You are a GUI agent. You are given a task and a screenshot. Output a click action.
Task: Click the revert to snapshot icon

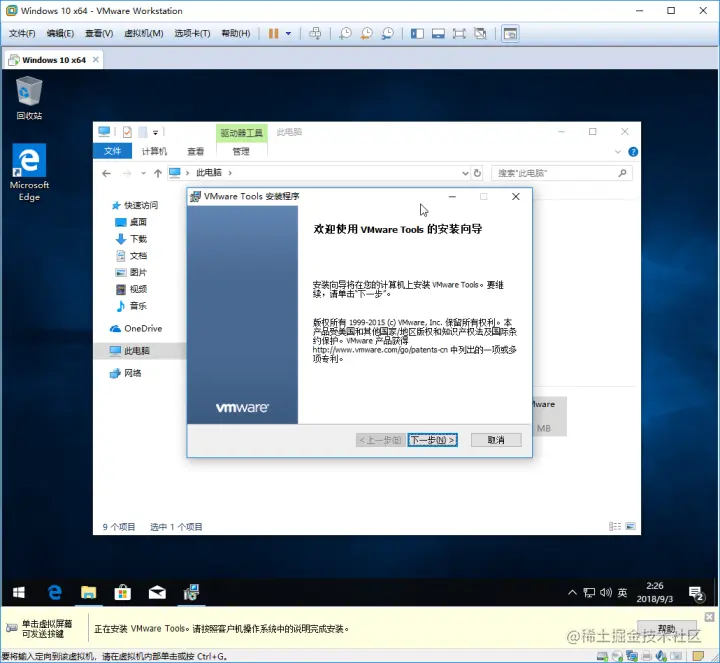366,34
